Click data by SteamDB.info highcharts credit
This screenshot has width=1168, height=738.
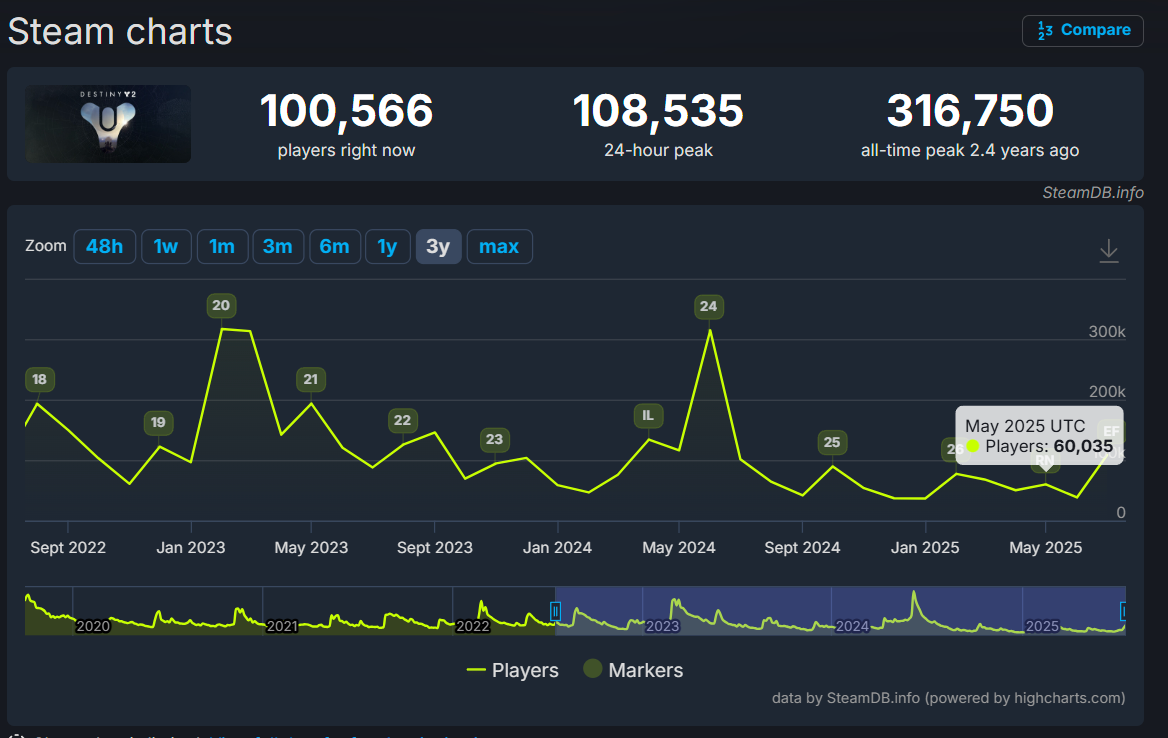pos(948,699)
